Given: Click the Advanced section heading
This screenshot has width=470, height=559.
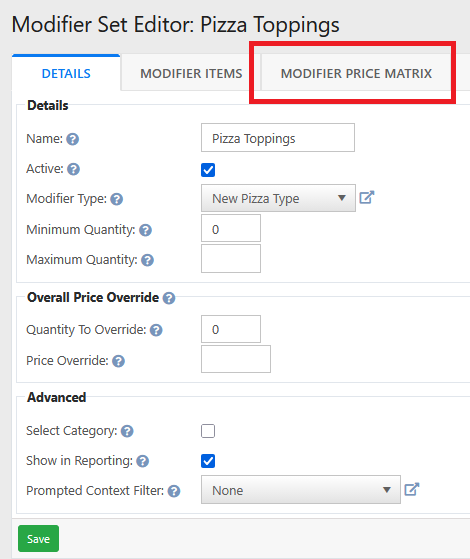Looking at the screenshot, I should pyautogui.click(x=57, y=397).
